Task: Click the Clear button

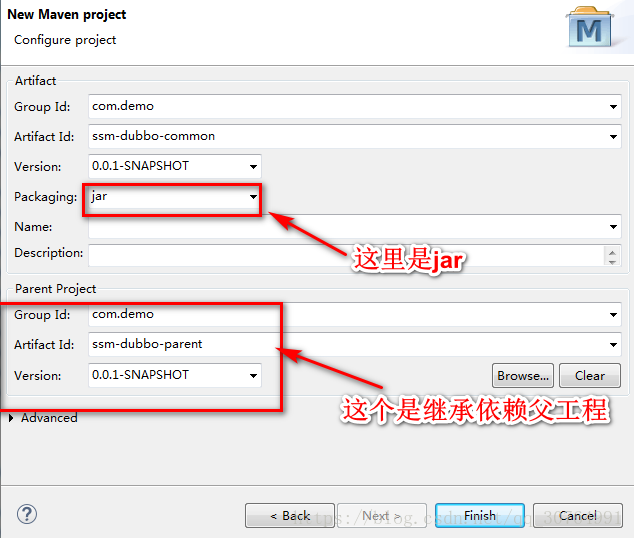Action: tap(590, 376)
